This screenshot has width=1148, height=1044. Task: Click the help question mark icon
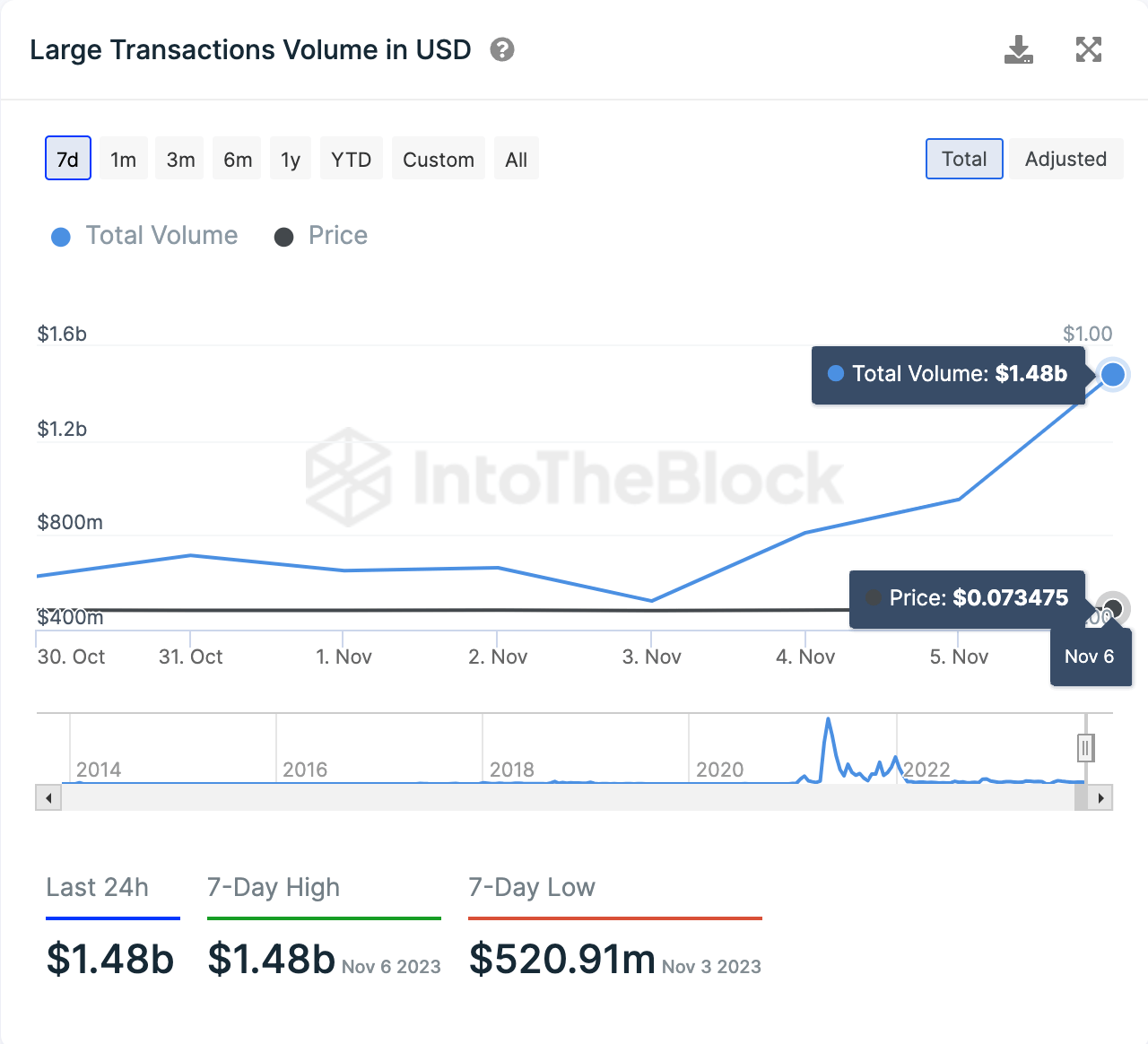(502, 49)
